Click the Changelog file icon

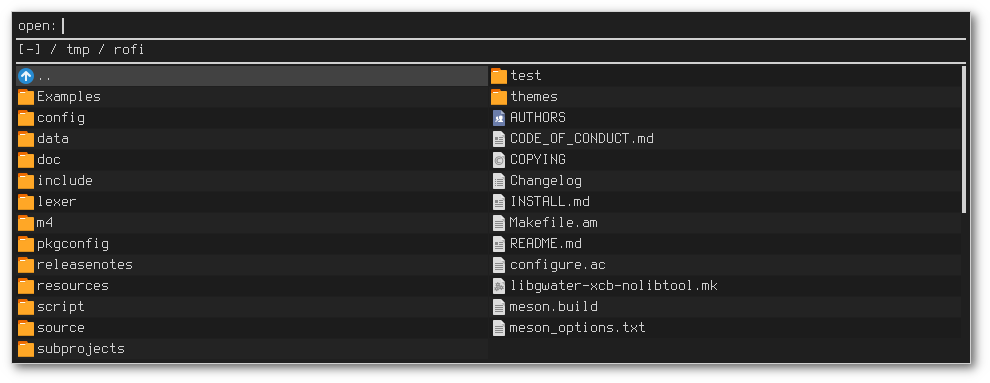click(x=499, y=181)
